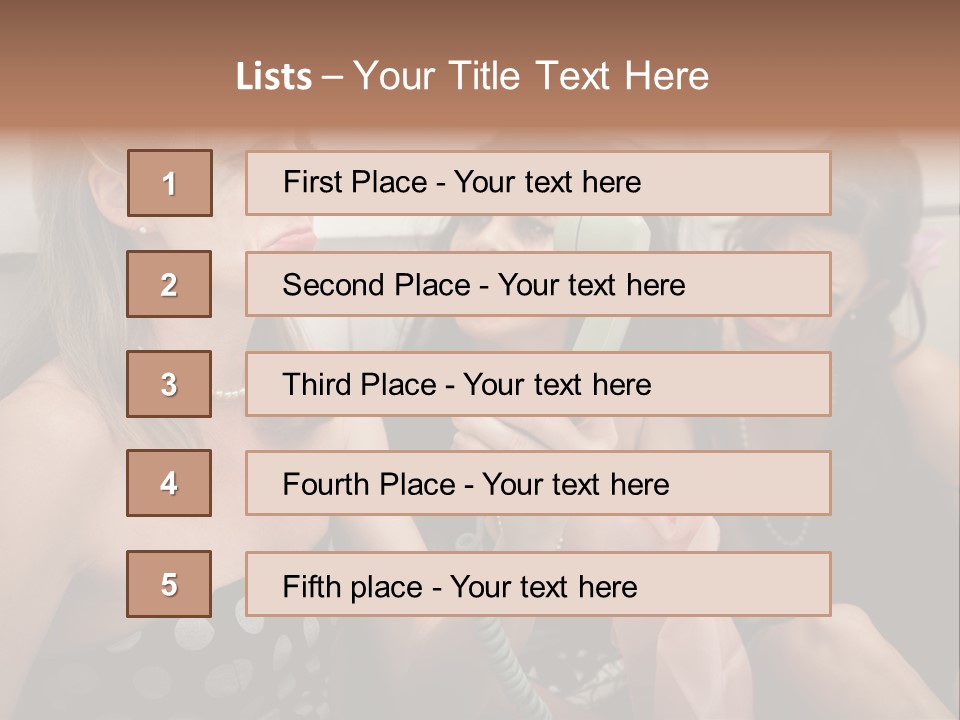The width and height of the screenshot is (960, 720).
Task: Click the word 'Third' in the list
Action: (x=315, y=385)
